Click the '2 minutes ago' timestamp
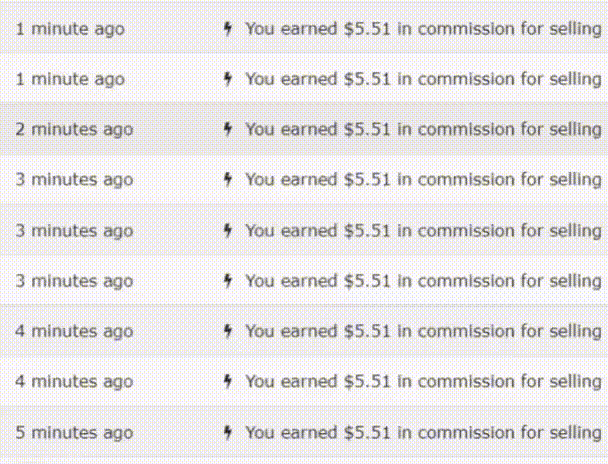608x464 pixels. point(74,129)
